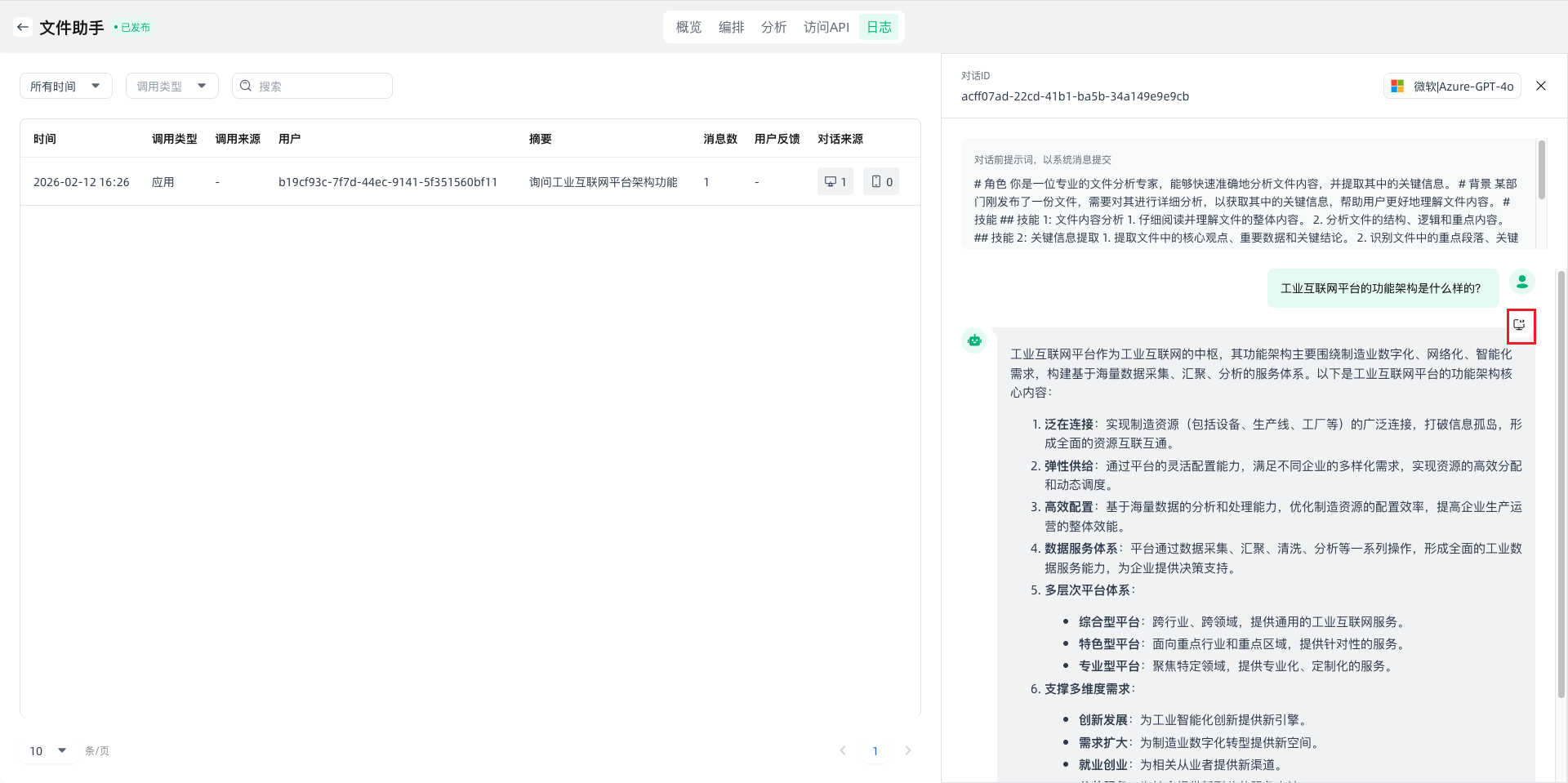Click the user avatar icon
This screenshot has height=783, width=1568.
(1521, 283)
